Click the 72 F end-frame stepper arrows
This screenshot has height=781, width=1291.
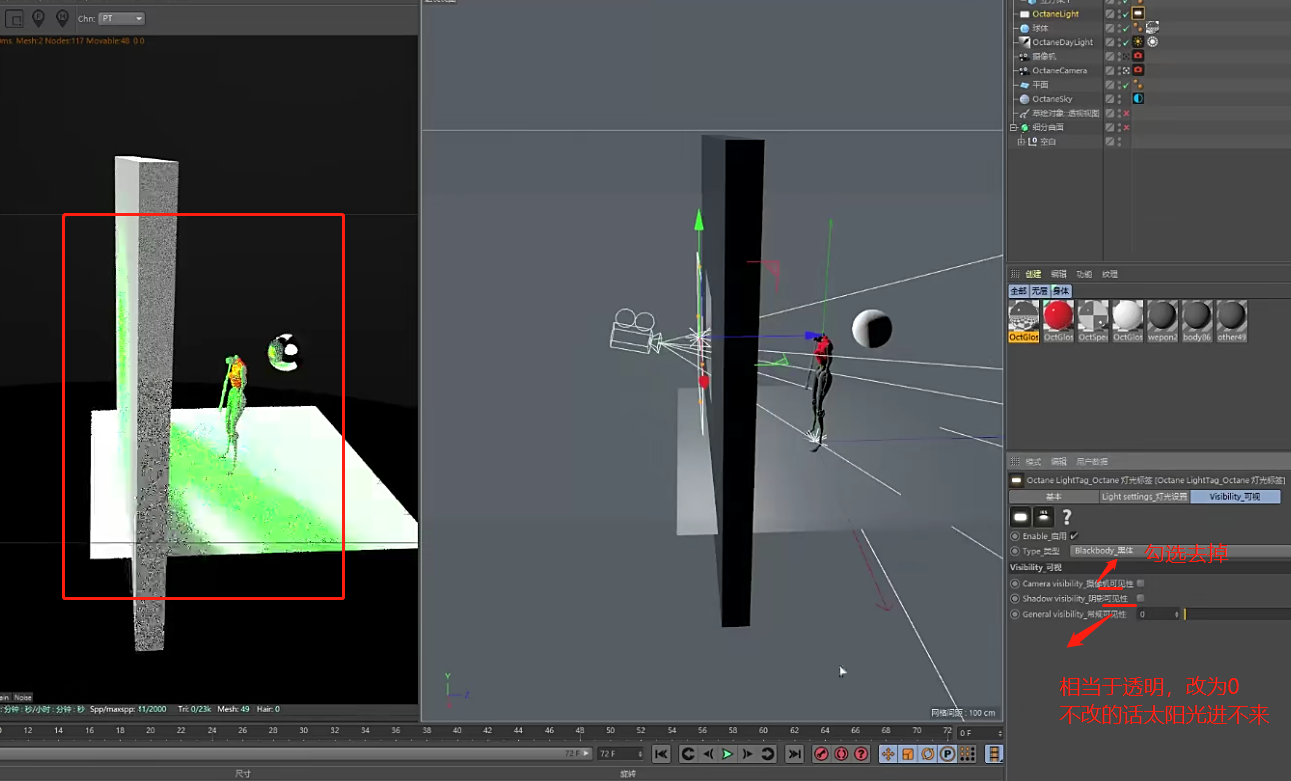point(640,754)
